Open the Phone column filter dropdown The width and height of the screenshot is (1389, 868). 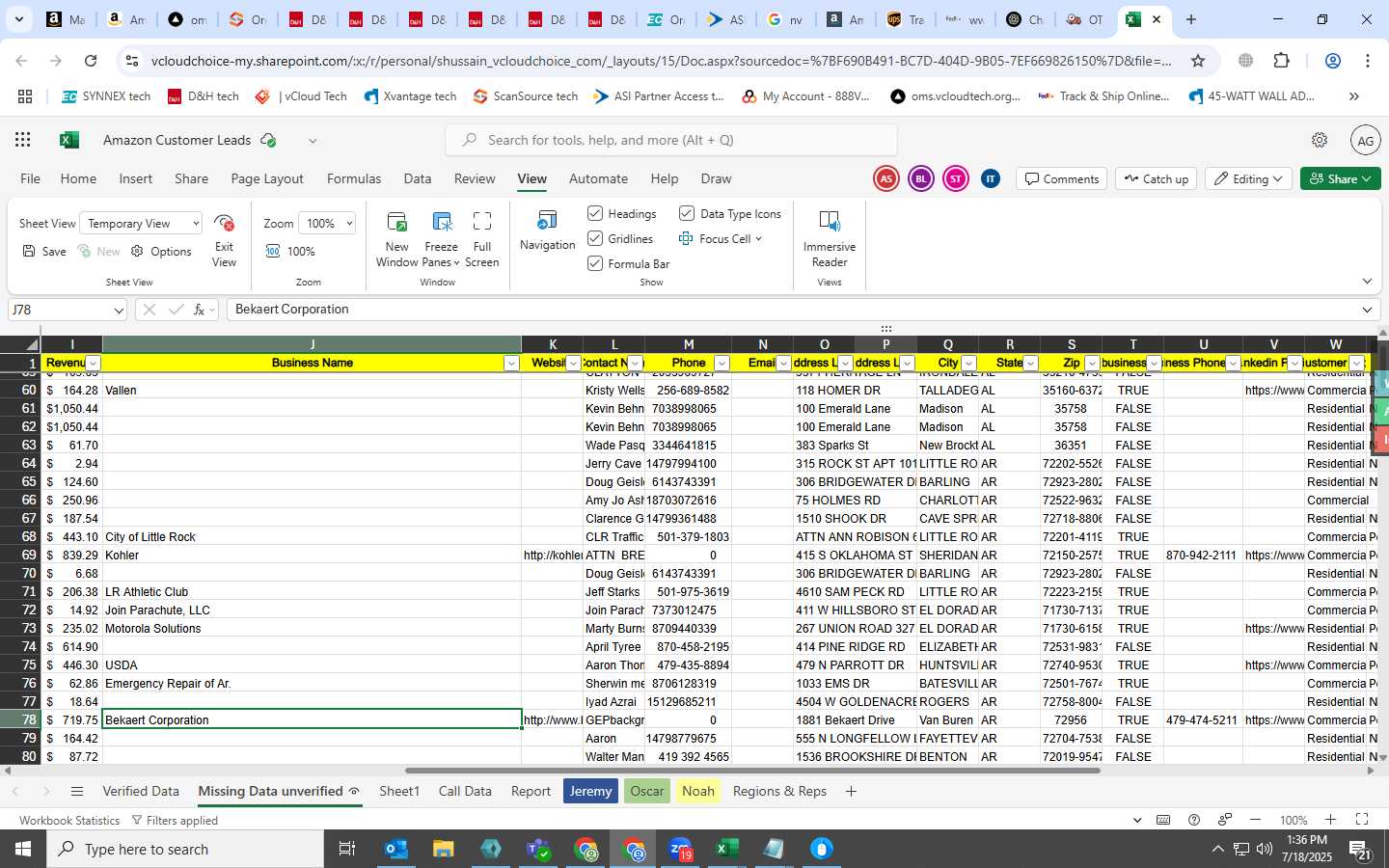[722, 364]
